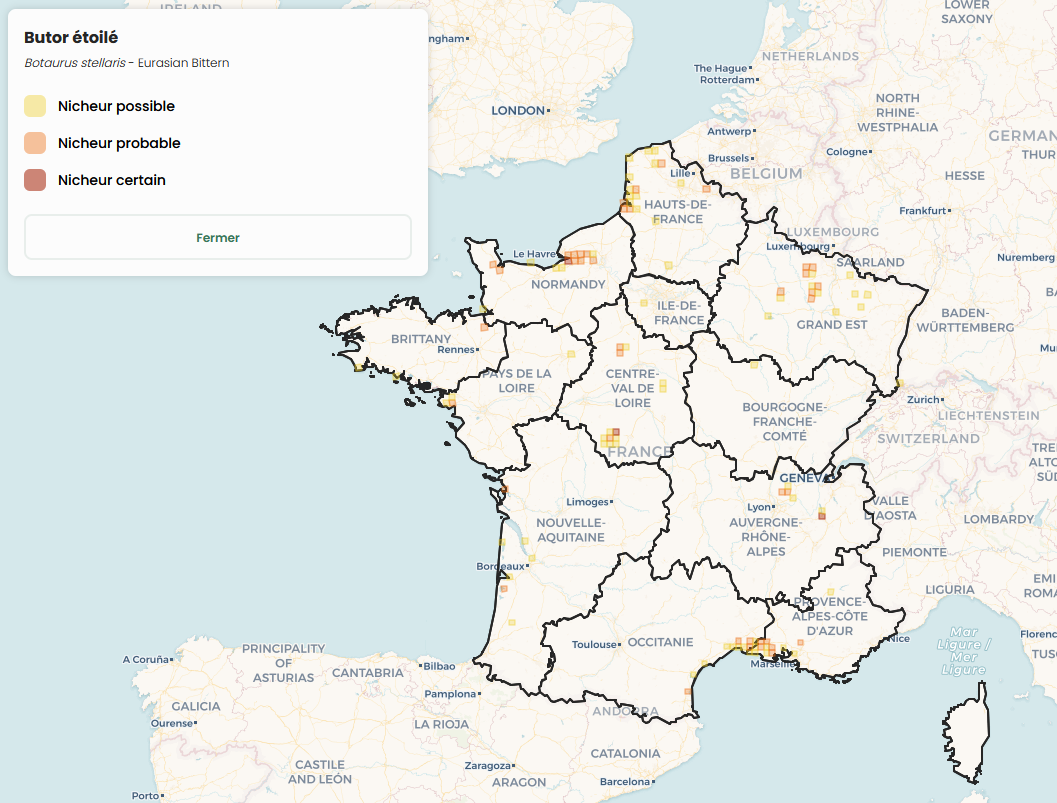Image resolution: width=1057 pixels, height=803 pixels.
Task: Click the Barcelona city label
Action: point(623,781)
